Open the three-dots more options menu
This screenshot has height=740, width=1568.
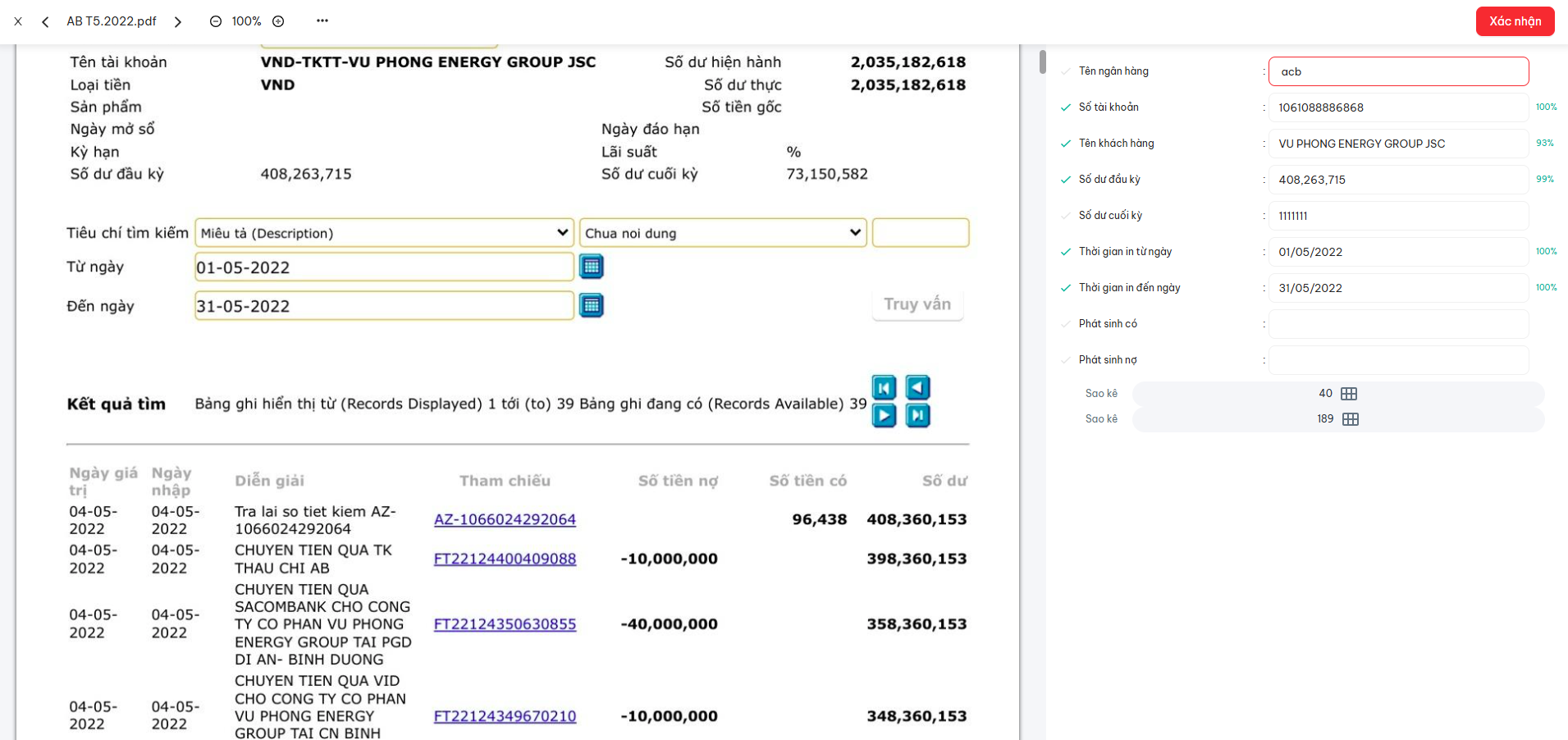click(322, 21)
